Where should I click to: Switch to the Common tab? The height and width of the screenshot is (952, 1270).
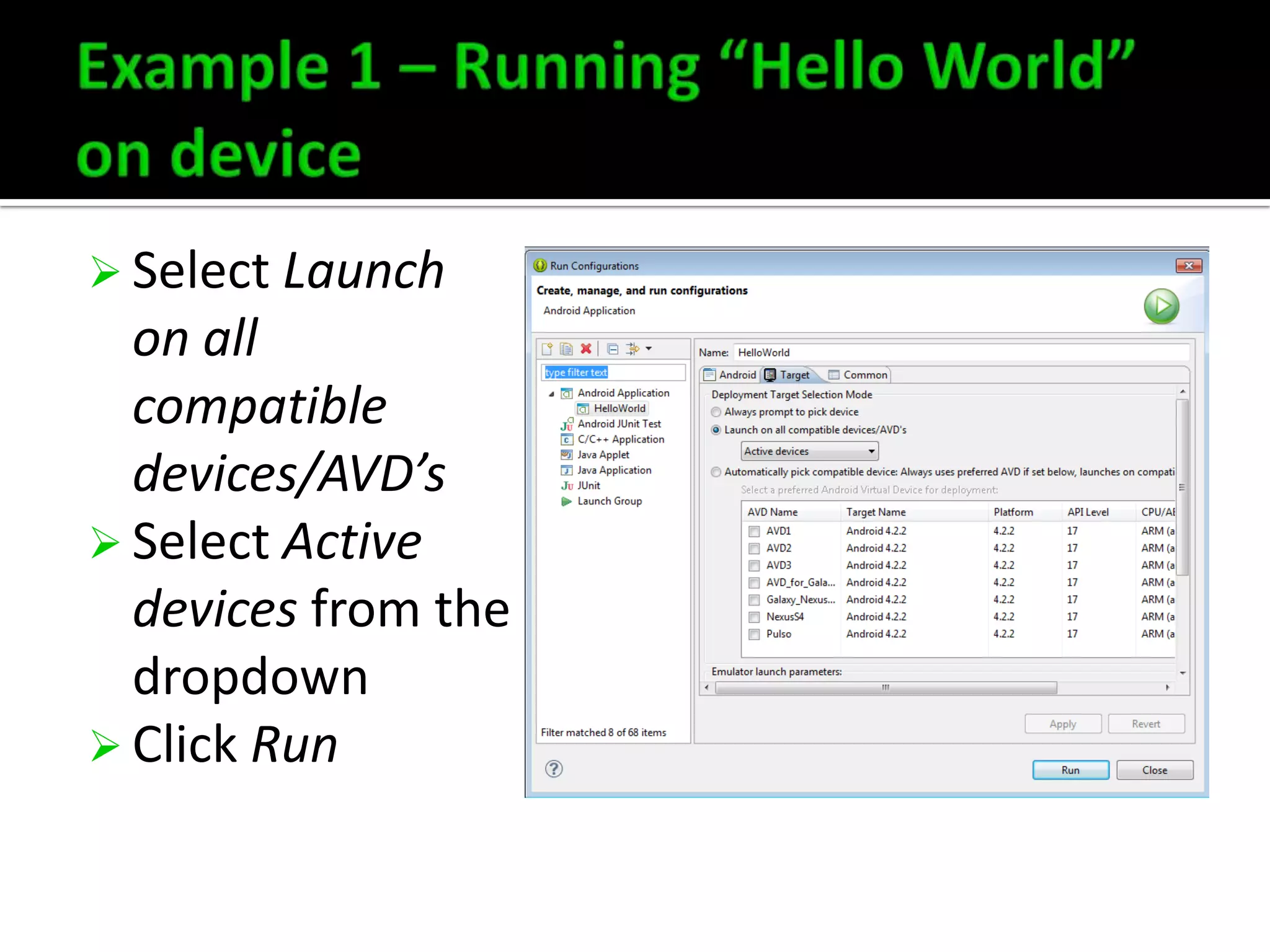tap(858, 375)
